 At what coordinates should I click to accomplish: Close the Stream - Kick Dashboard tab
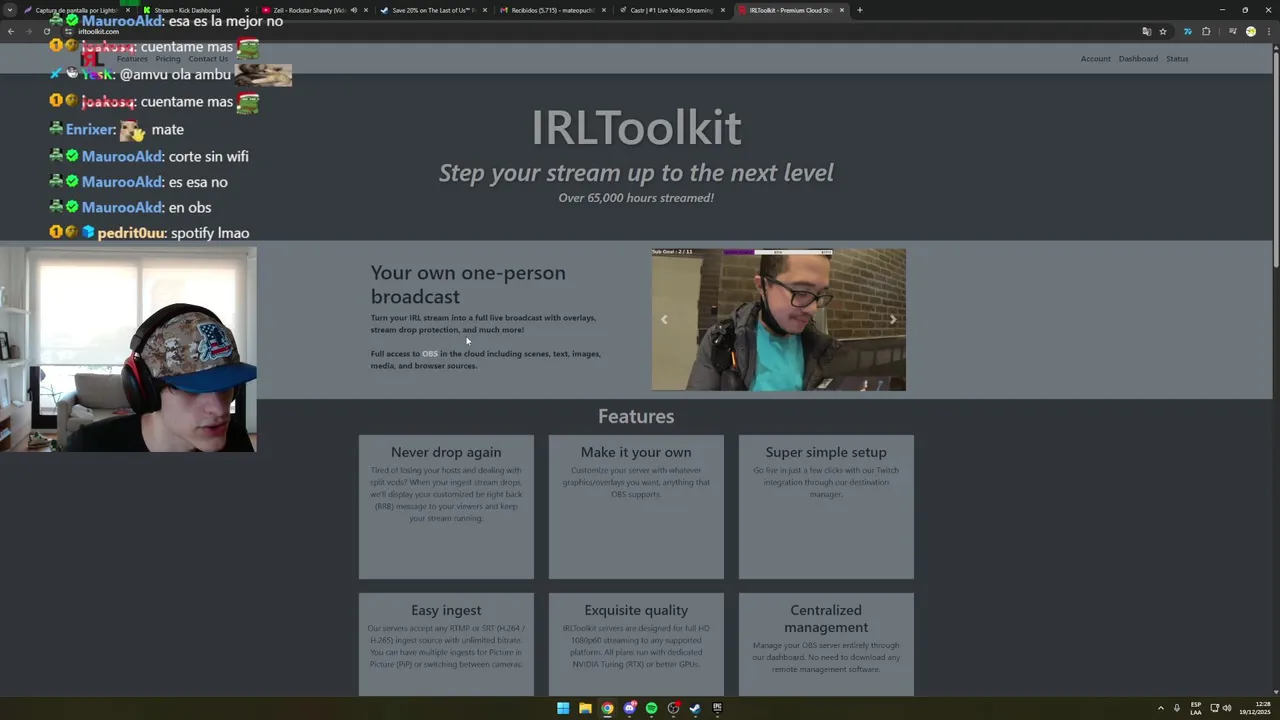247,10
